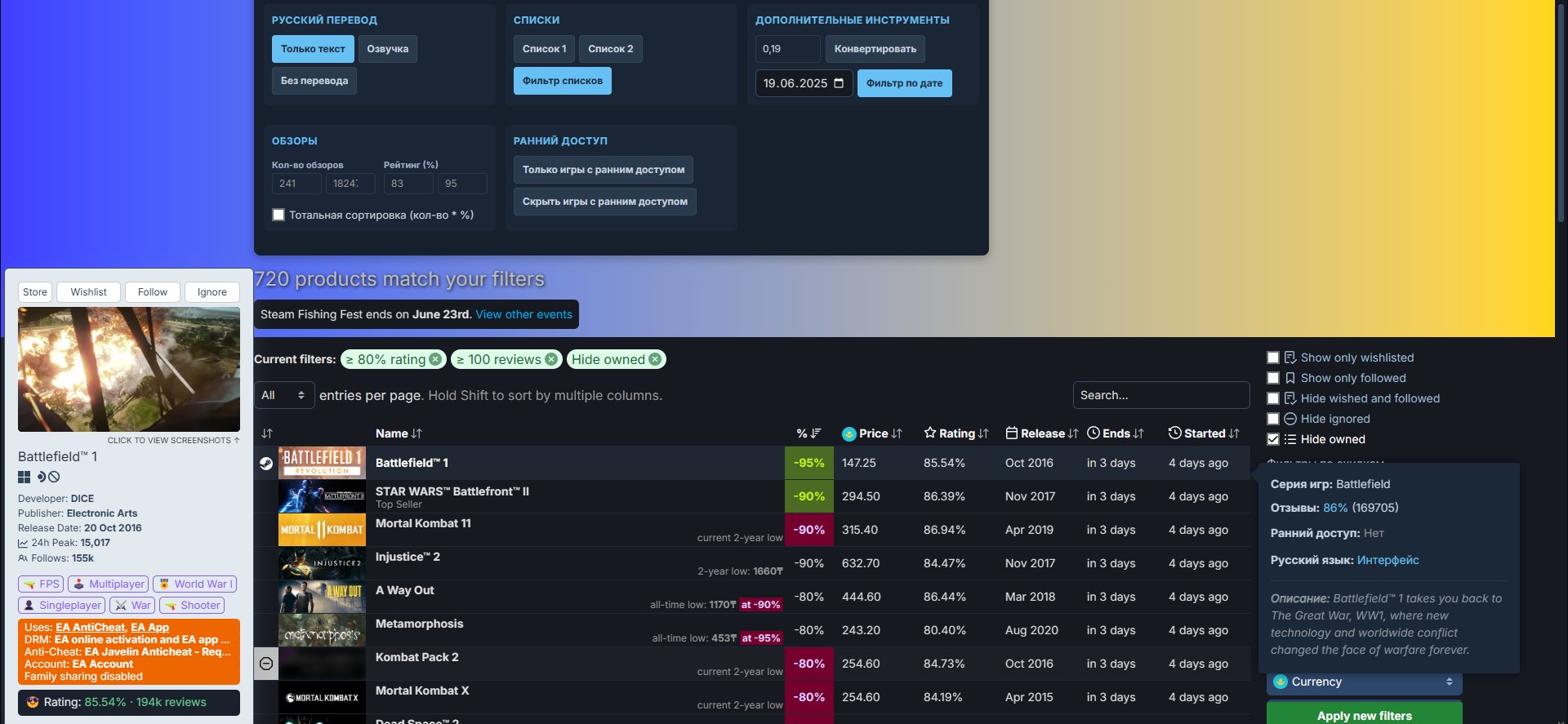Open the STAR WARS Battlefront II thumbnail
The width and height of the screenshot is (1568, 724).
pyautogui.click(x=322, y=496)
